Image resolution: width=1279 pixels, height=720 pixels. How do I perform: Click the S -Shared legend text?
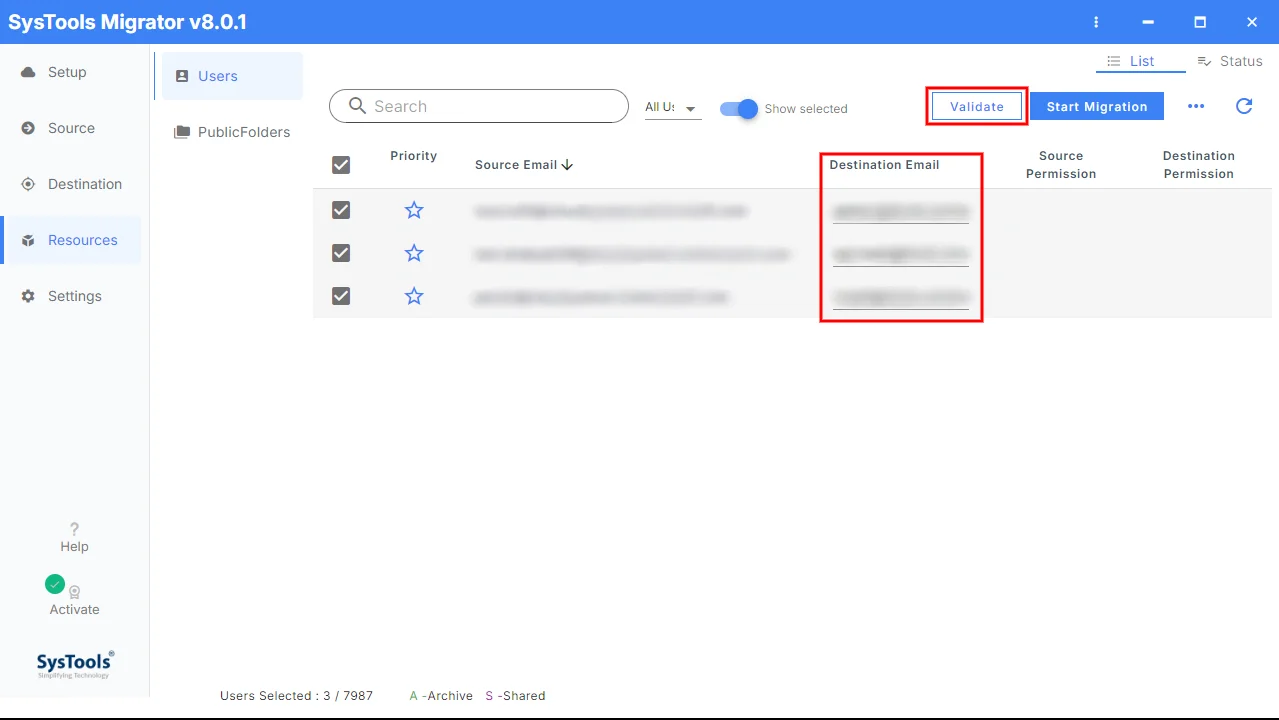tap(515, 696)
